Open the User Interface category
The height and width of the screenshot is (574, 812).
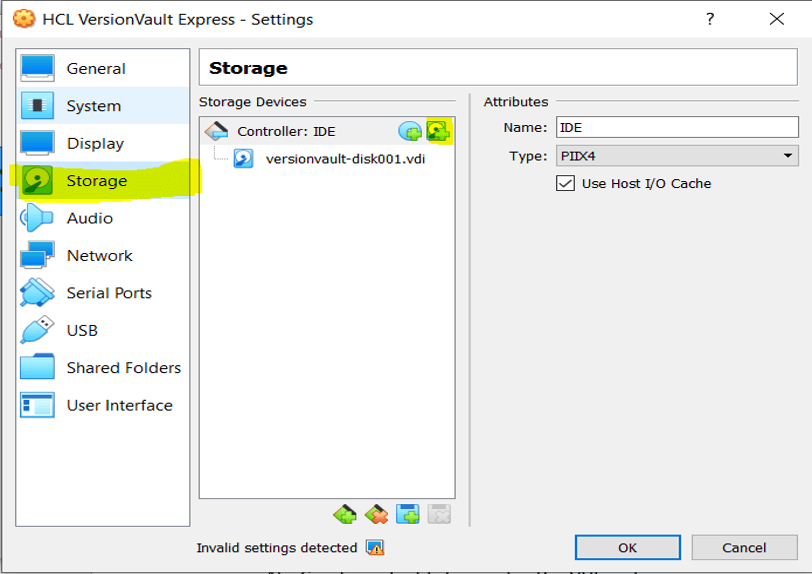[x=103, y=405]
